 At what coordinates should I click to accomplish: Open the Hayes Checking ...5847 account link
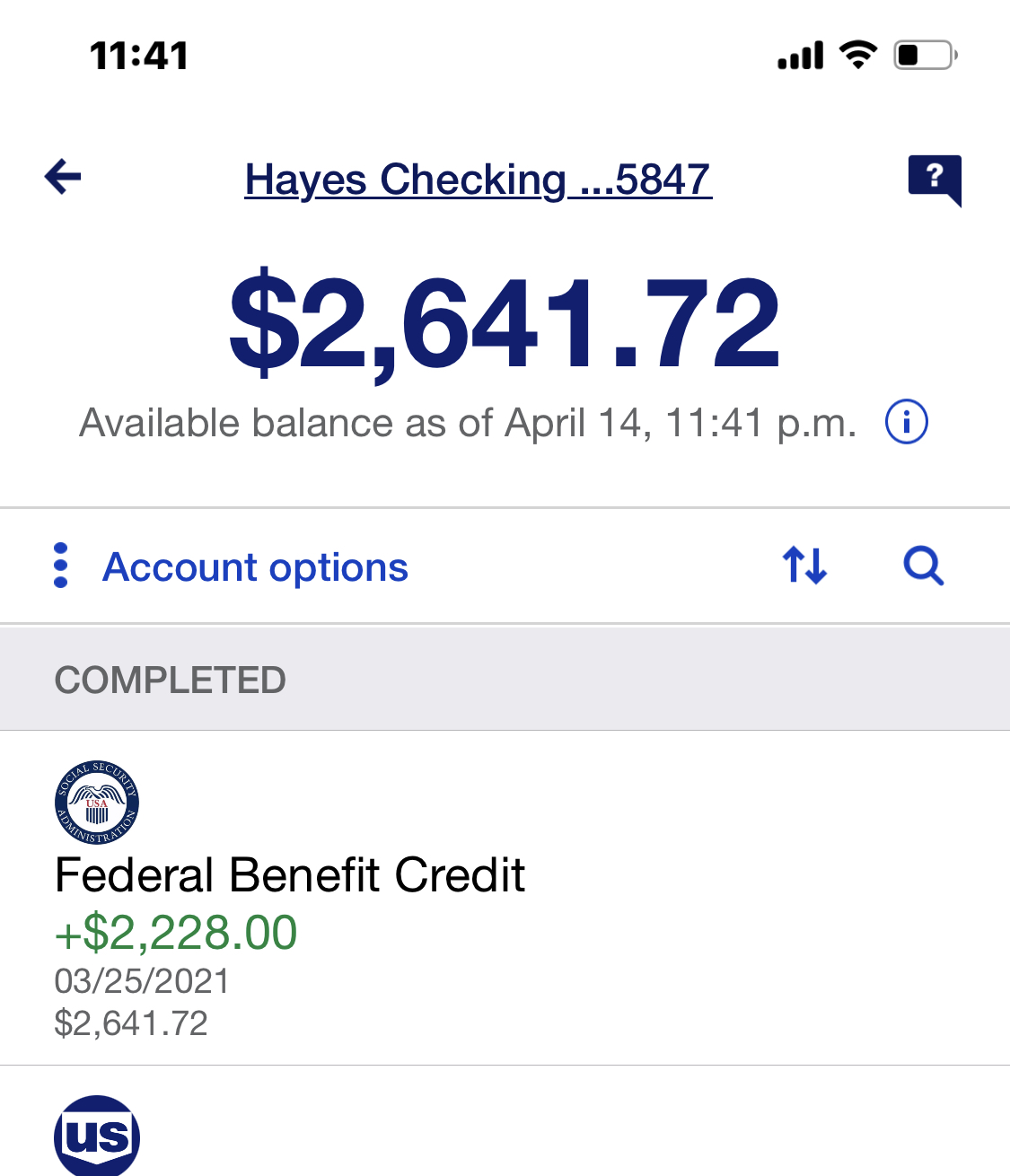pos(478,180)
